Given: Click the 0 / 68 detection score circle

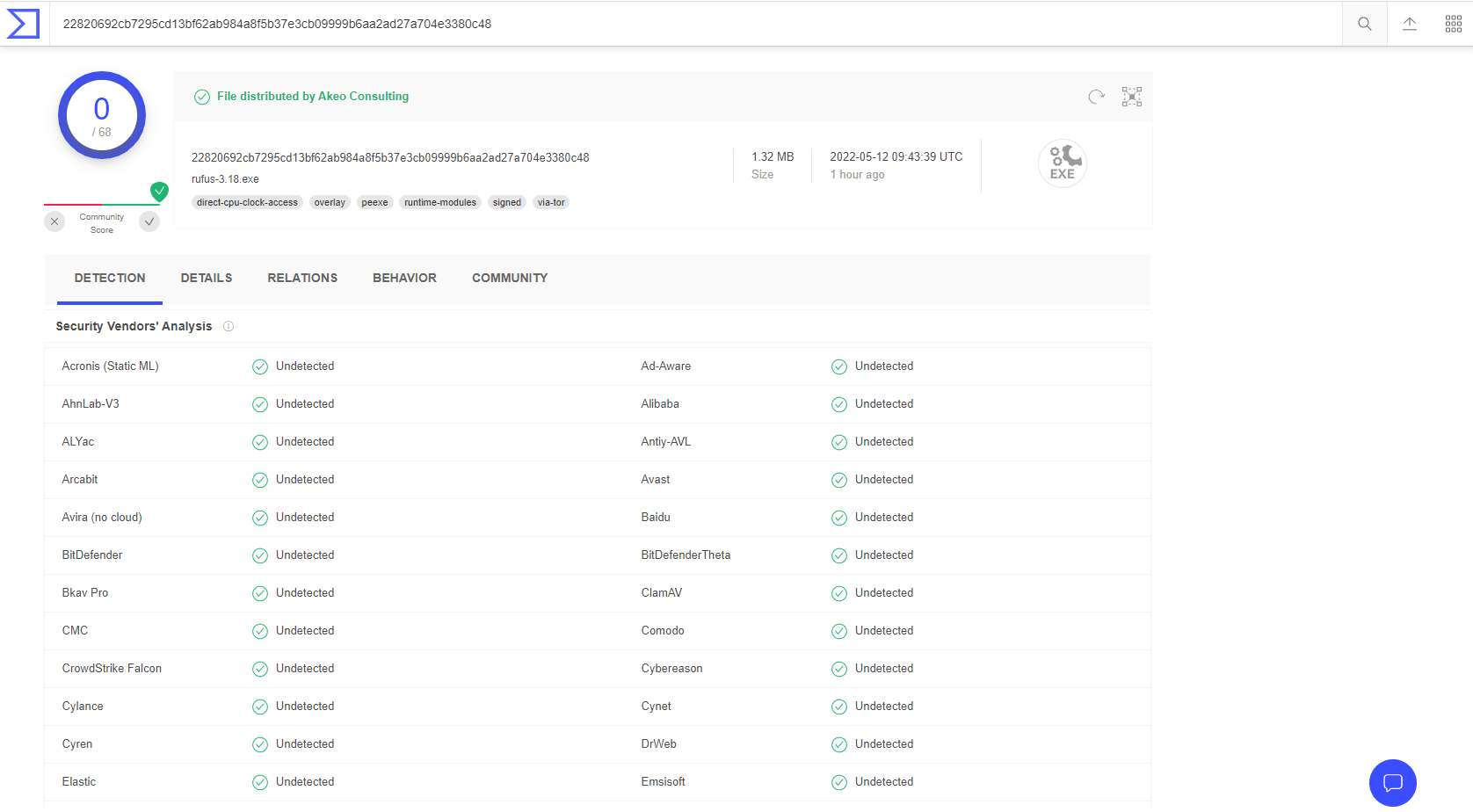Looking at the screenshot, I should click(102, 115).
